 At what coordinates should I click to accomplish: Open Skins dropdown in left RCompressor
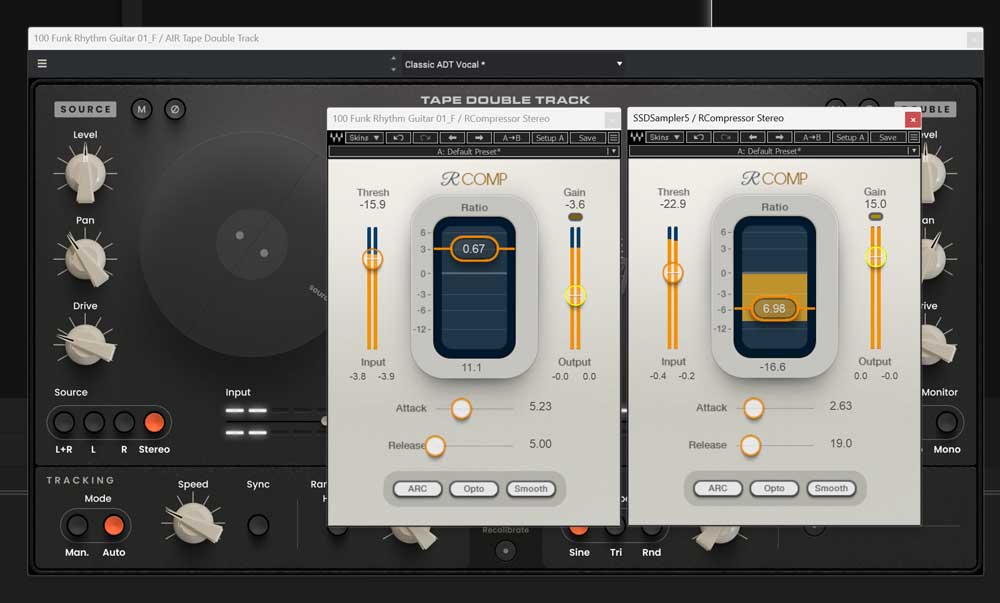[364, 138]
